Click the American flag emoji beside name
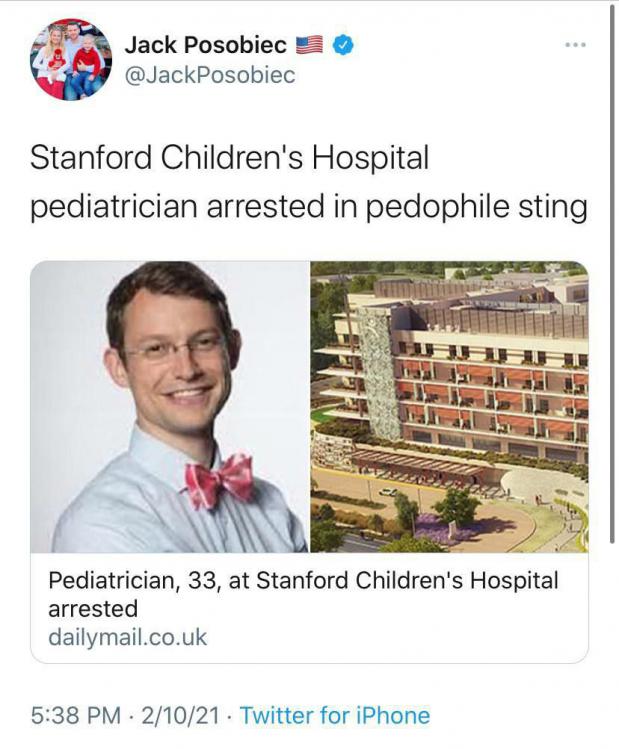The image size is (619, 749). coord(310,45)
